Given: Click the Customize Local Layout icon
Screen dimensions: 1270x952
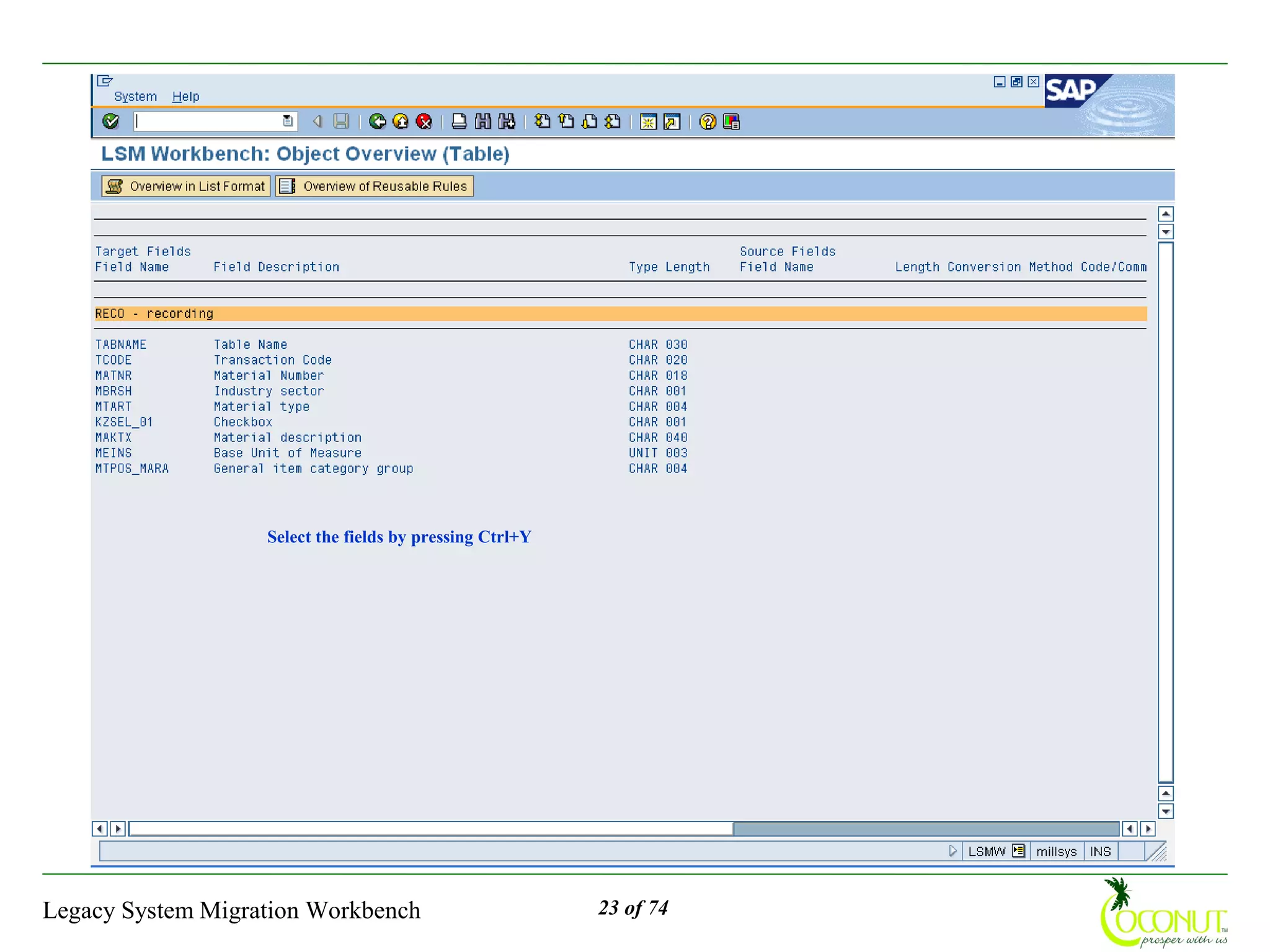Looking at the screenshot, I should tap(732, 122).
